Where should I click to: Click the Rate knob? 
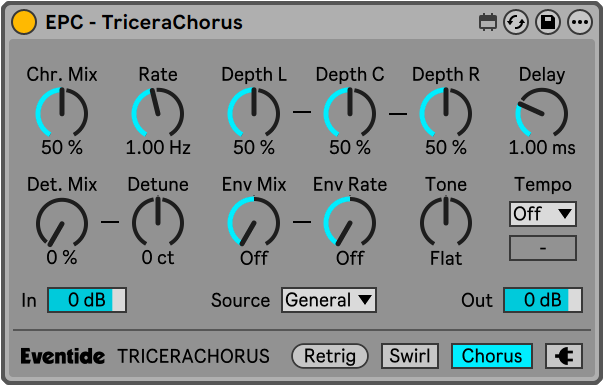click(158, 113)
